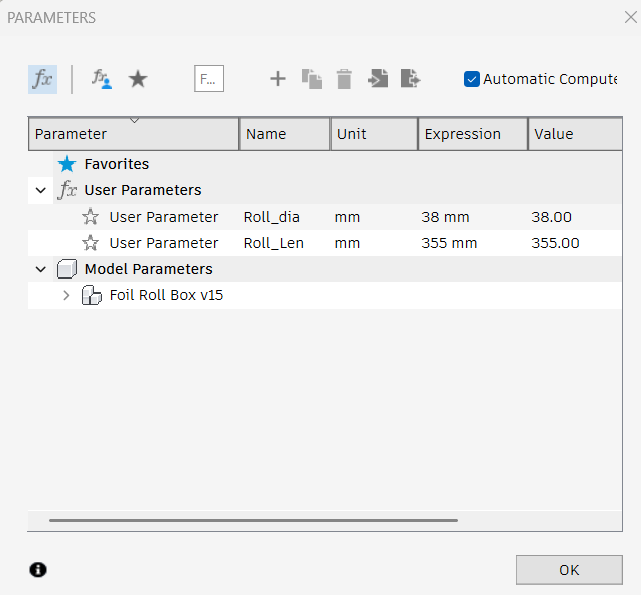641x595 pixels.
Task: Favorite the Roll_dia parameter star
Action: point(90,217)
